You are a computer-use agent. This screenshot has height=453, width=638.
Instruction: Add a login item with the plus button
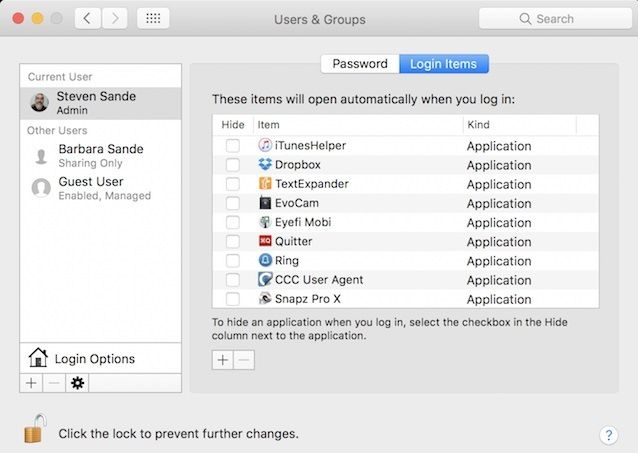pos(222,360)
